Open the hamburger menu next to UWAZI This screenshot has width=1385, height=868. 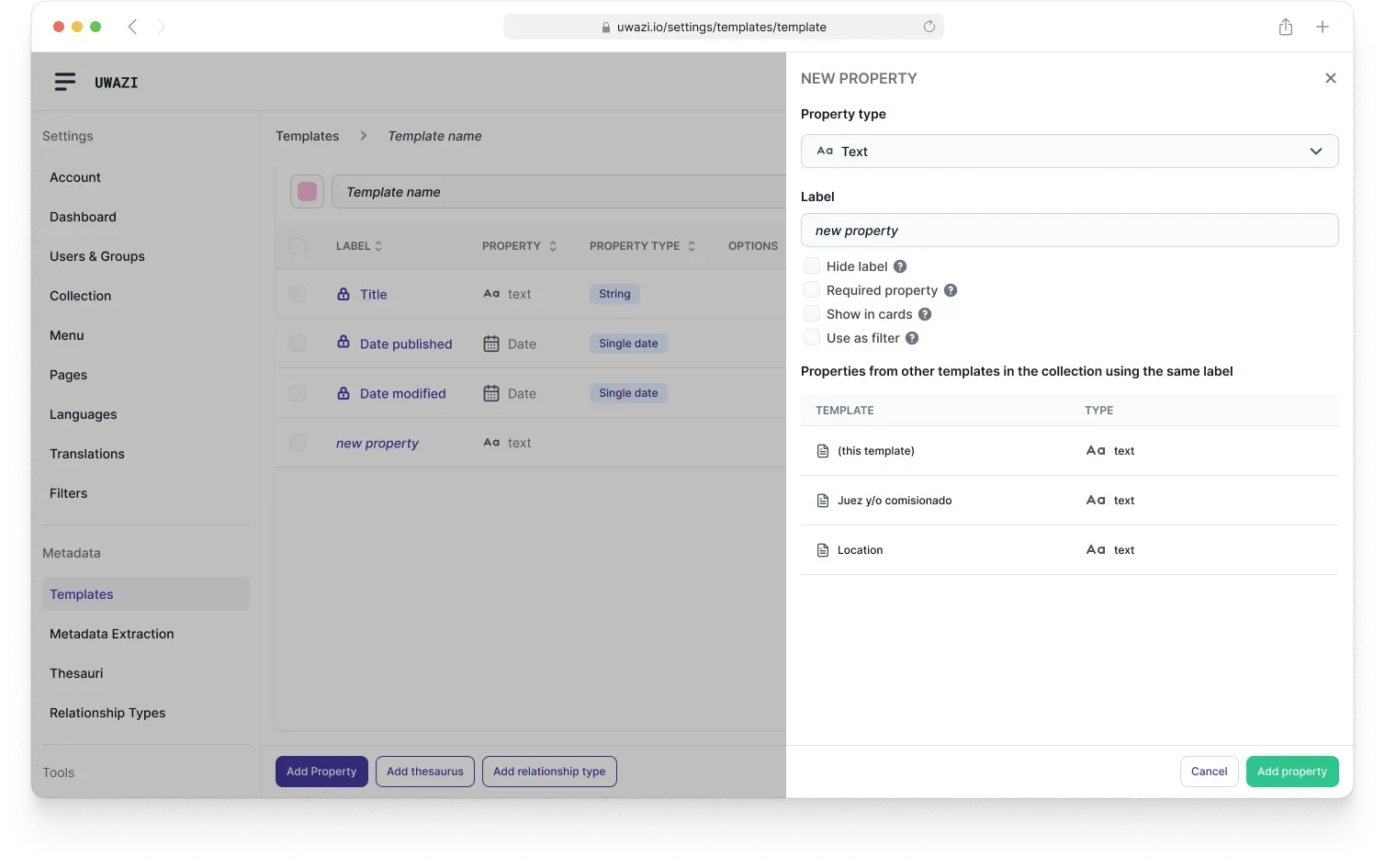coord(64,82)
